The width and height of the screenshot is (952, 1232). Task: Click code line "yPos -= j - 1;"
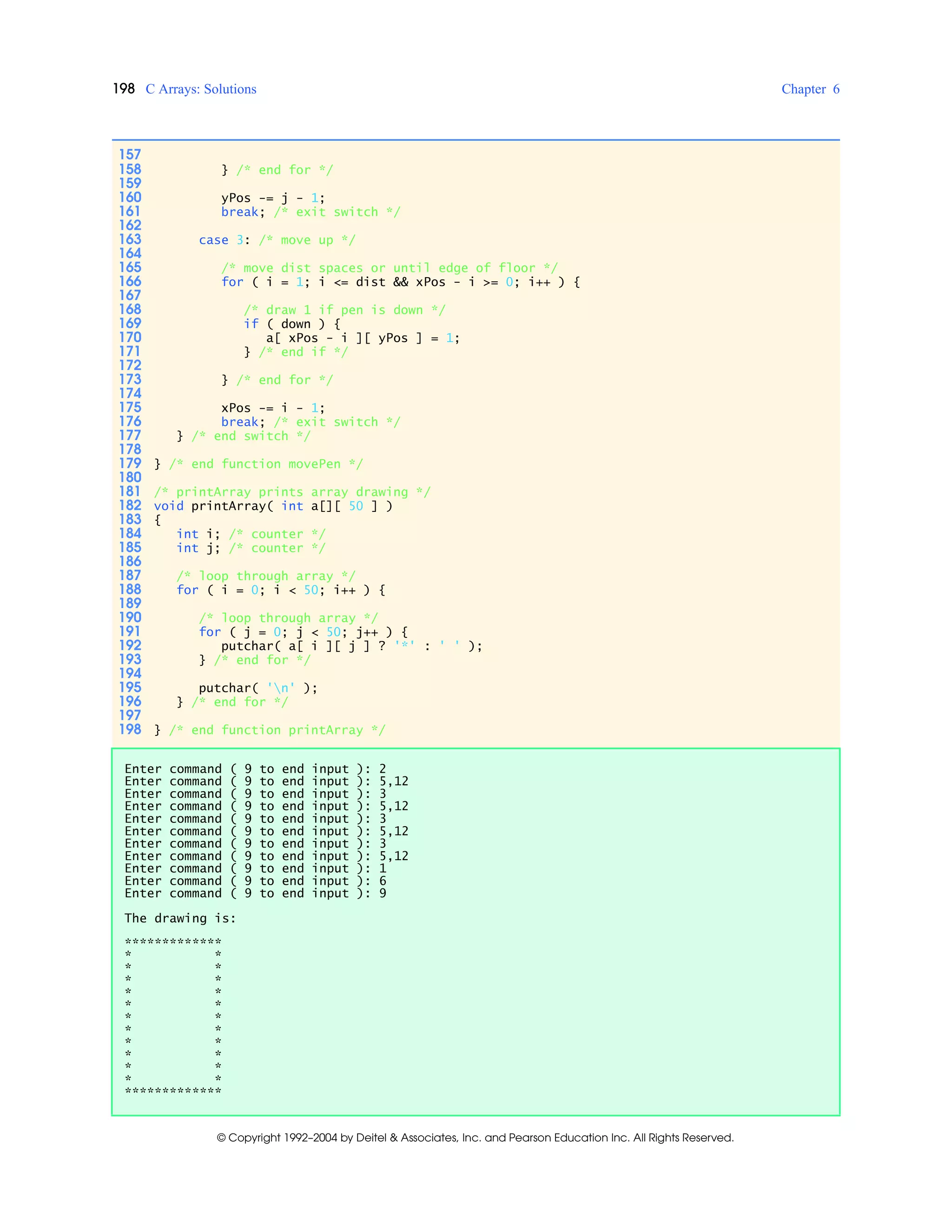coord(273,198)
